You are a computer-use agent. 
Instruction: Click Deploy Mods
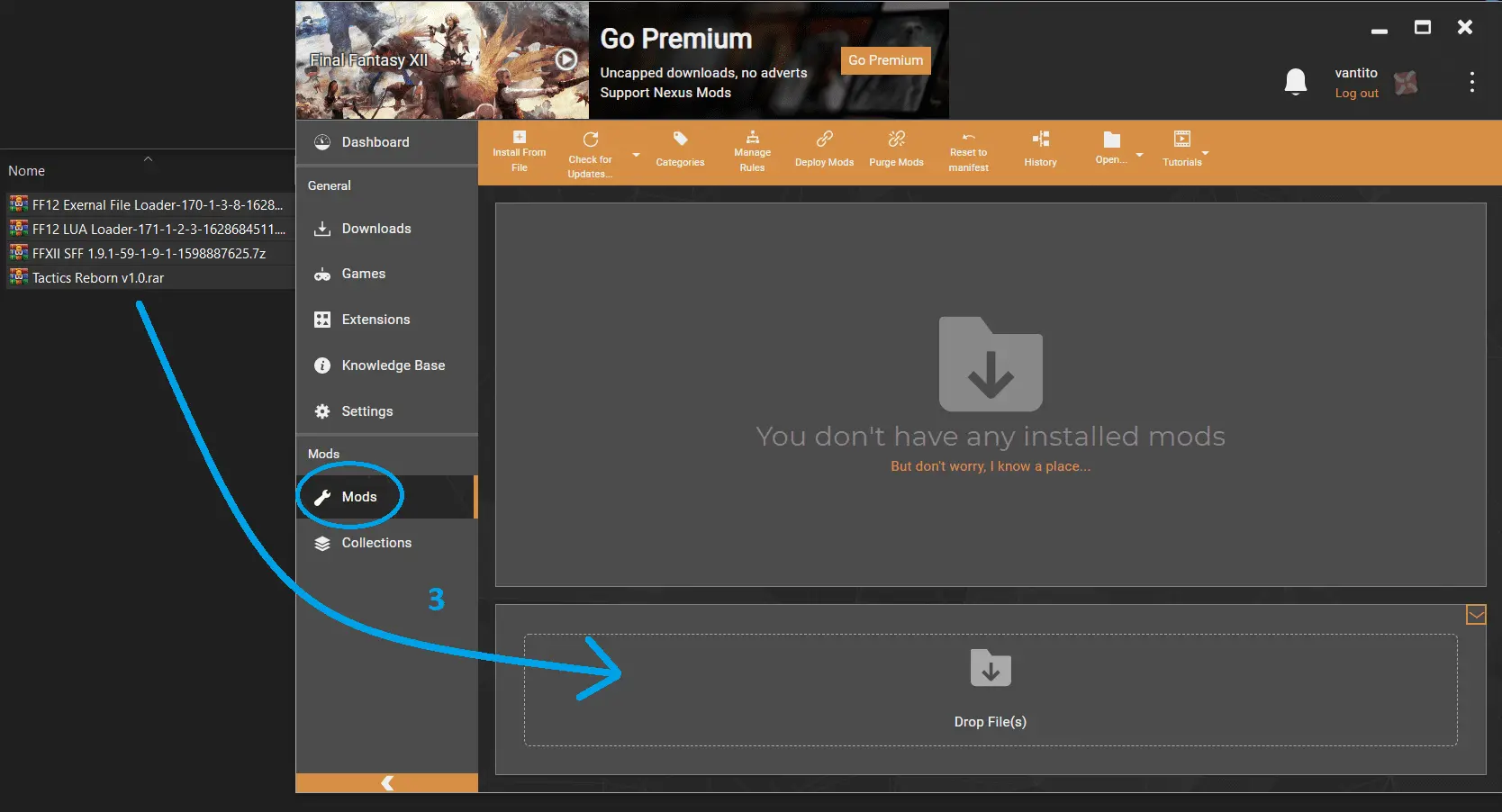(x=824, y=150)
